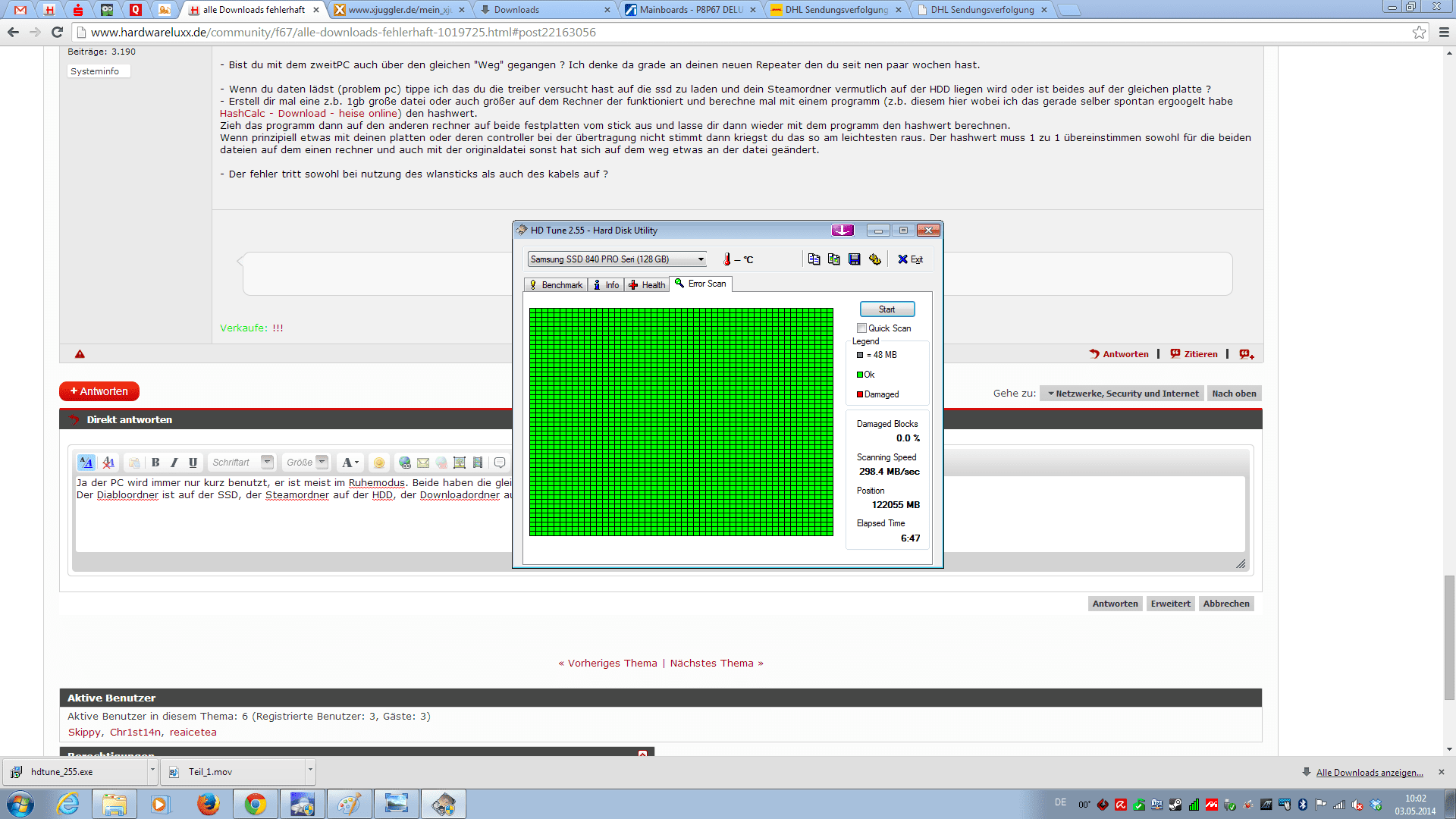
Task: Expand the Größe size dropdown
Action: tap(322, 462)
